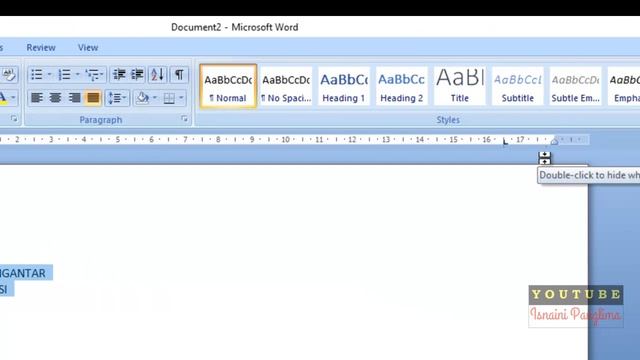Apply the Subtitle style
The height and width of the screenshot is (360, 640).
pos(518,86)
